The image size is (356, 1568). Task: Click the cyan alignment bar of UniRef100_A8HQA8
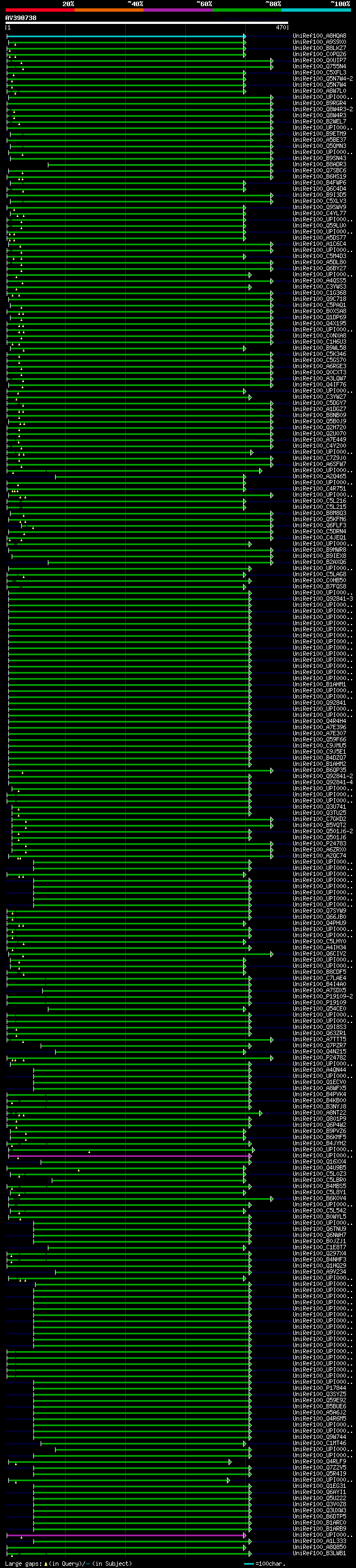(126, 36)
